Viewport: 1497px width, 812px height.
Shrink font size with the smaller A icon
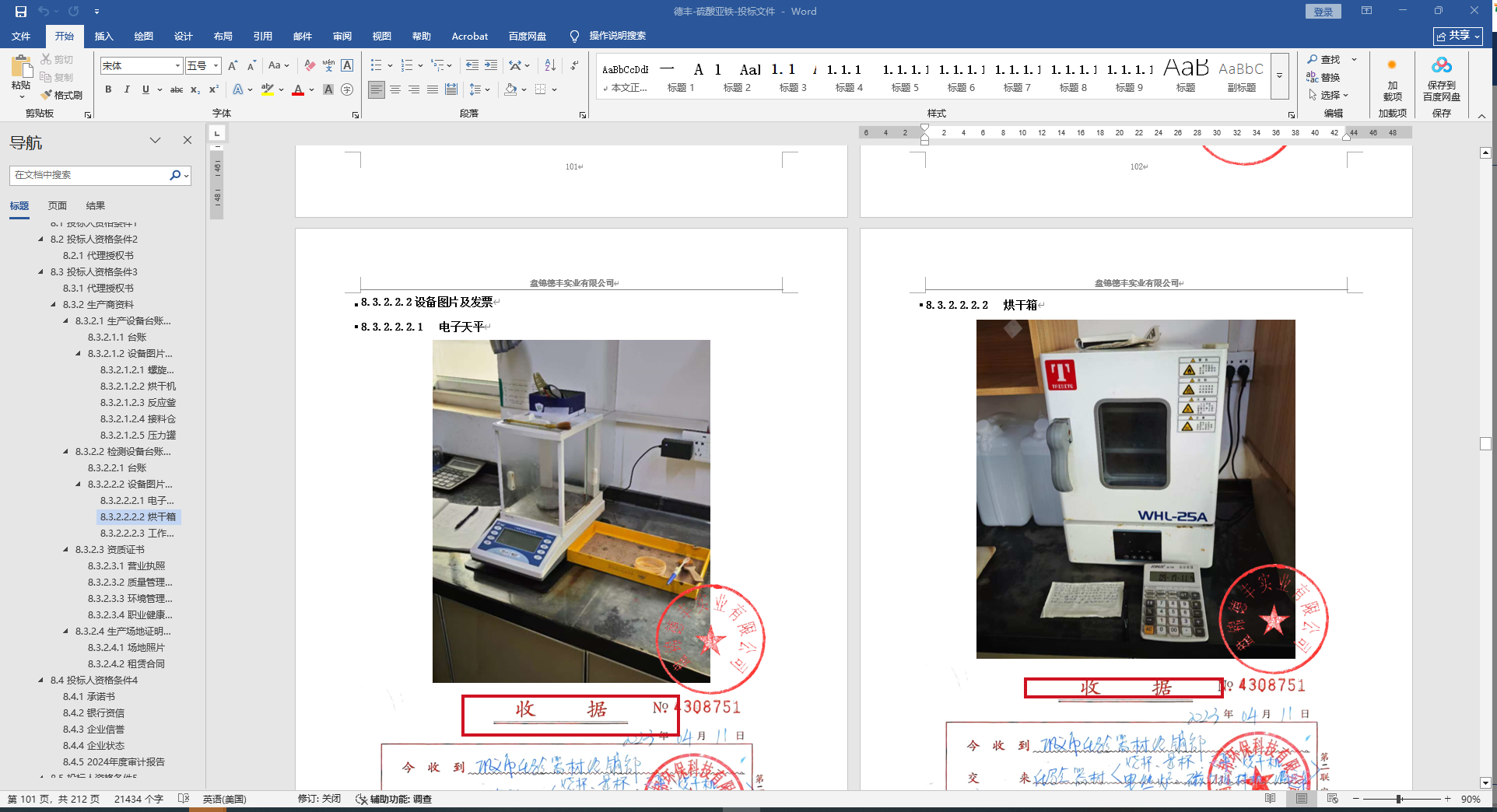click(251, 66)
